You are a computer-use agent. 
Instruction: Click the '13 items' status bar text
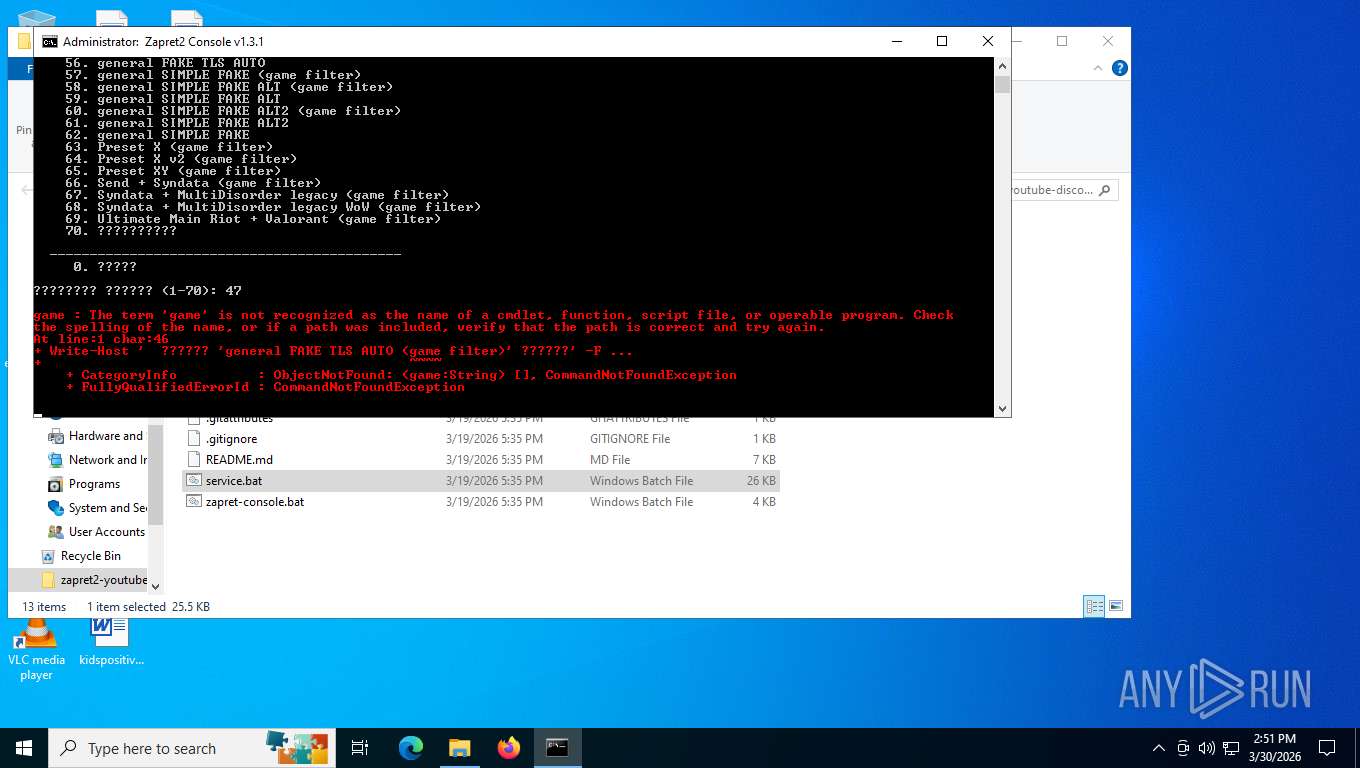pyautogui.click(x=44, y=607)
